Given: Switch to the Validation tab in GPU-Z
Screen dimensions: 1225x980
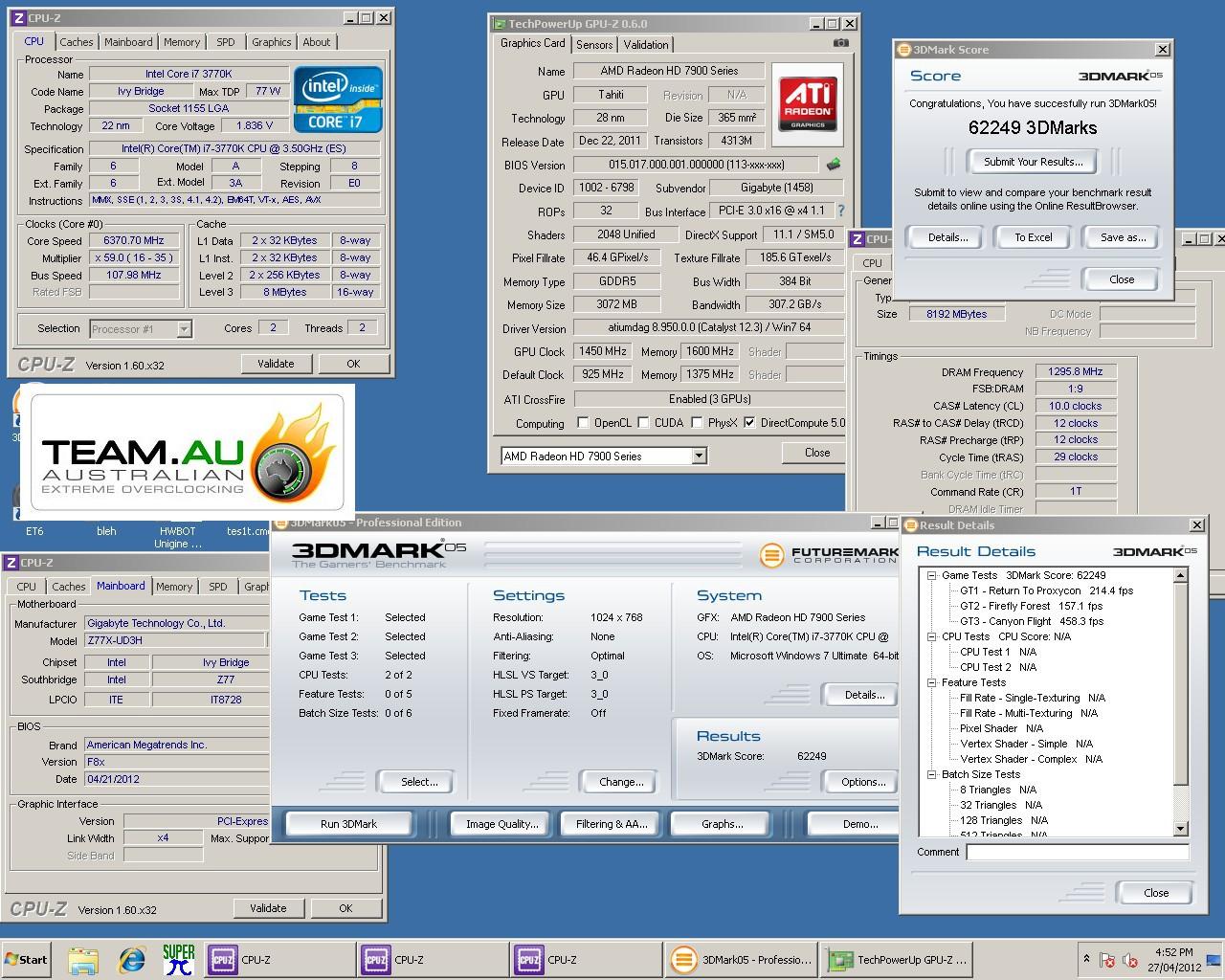Looking at the screenshot, I should point(646,45).
